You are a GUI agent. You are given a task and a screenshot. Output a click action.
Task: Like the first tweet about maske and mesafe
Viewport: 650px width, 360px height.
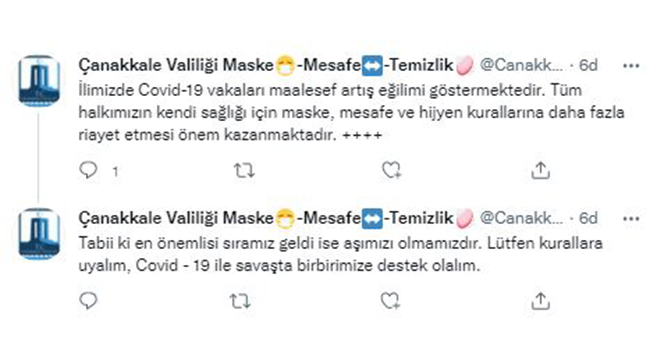391,170
